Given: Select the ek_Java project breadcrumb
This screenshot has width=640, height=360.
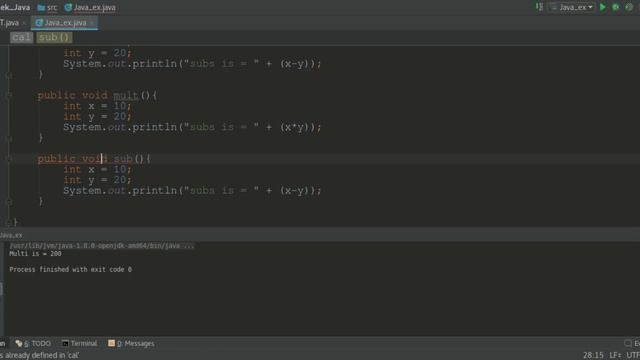Looking at the screenshot, I should tap(15, 7).
